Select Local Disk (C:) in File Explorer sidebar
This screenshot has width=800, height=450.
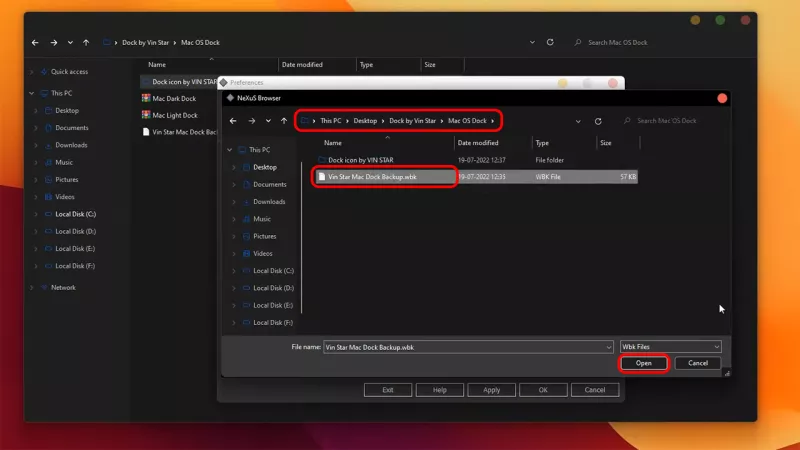(x=75, y=214)
